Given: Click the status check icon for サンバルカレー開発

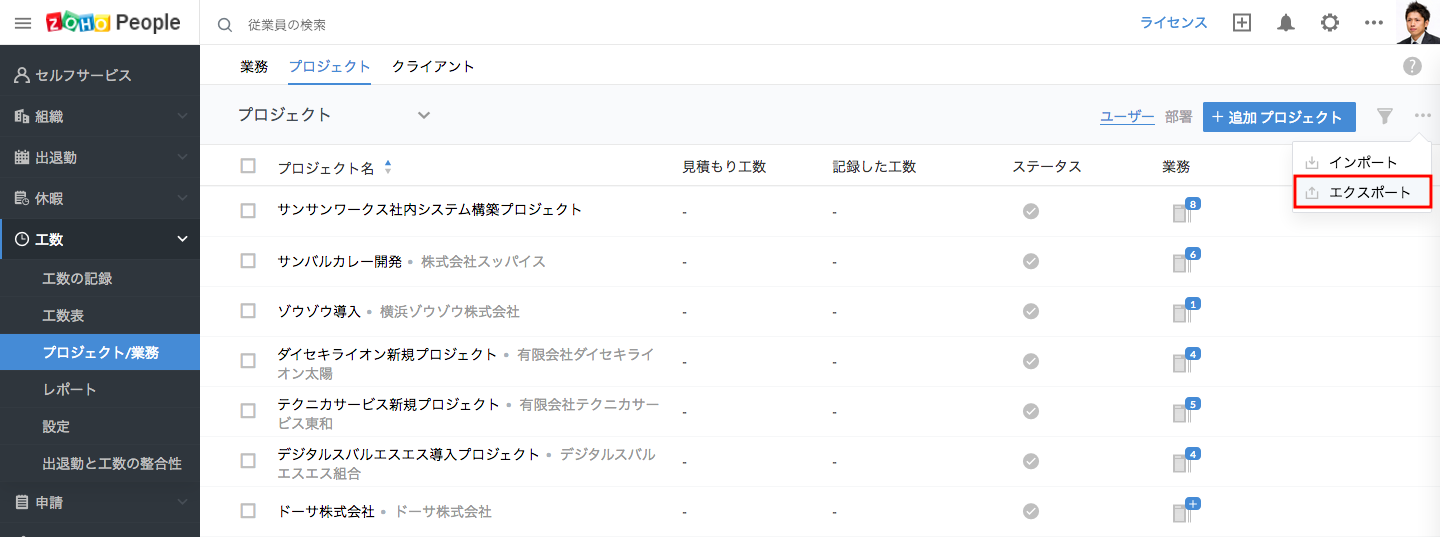Looking at the screenshot, I should tap(1031, 261).
